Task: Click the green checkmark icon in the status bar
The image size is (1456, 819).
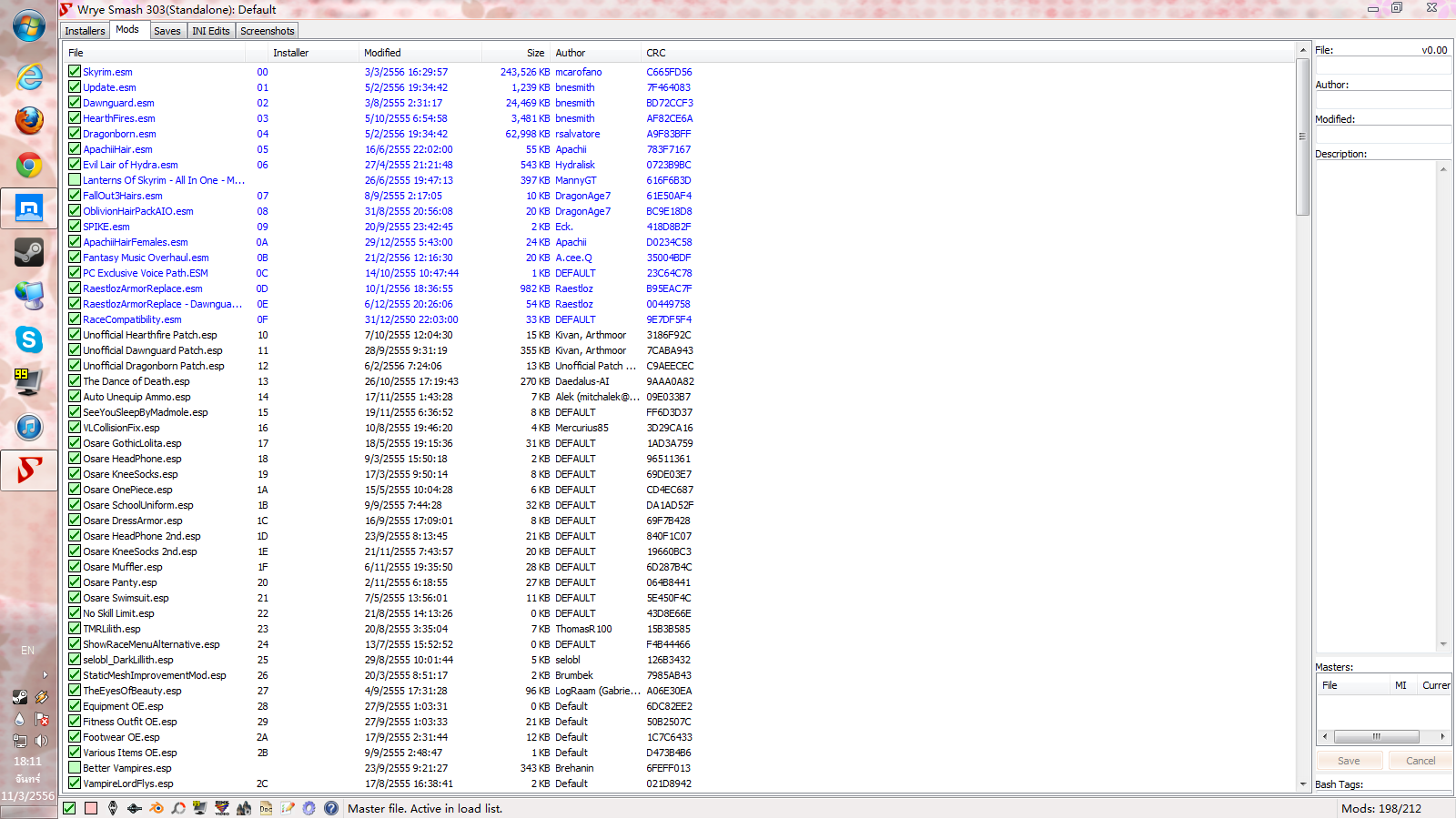Action: click(69, 808)
